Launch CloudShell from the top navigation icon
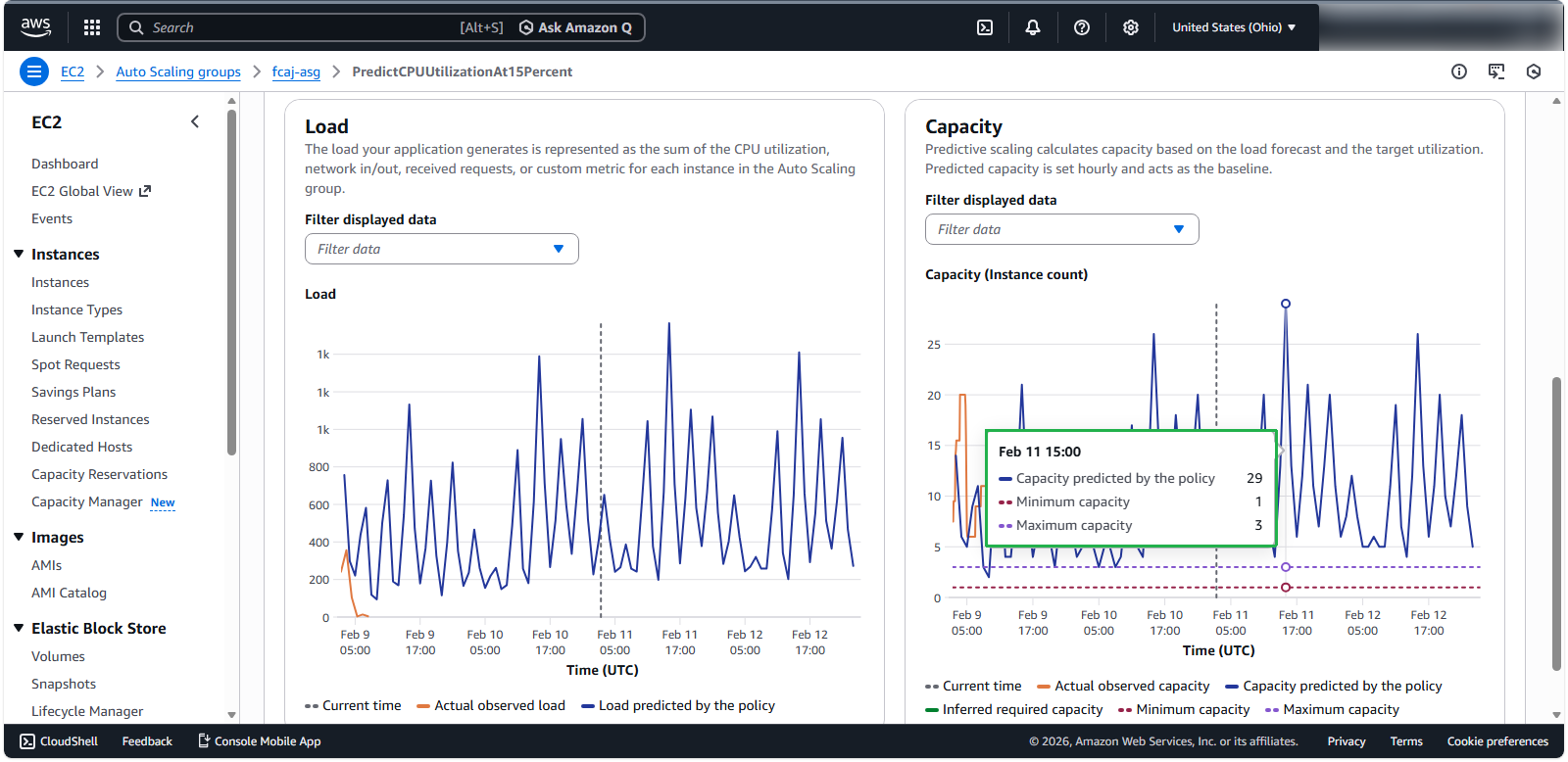The width and height of the screenshot is (1568, 762). coord(985,27)
